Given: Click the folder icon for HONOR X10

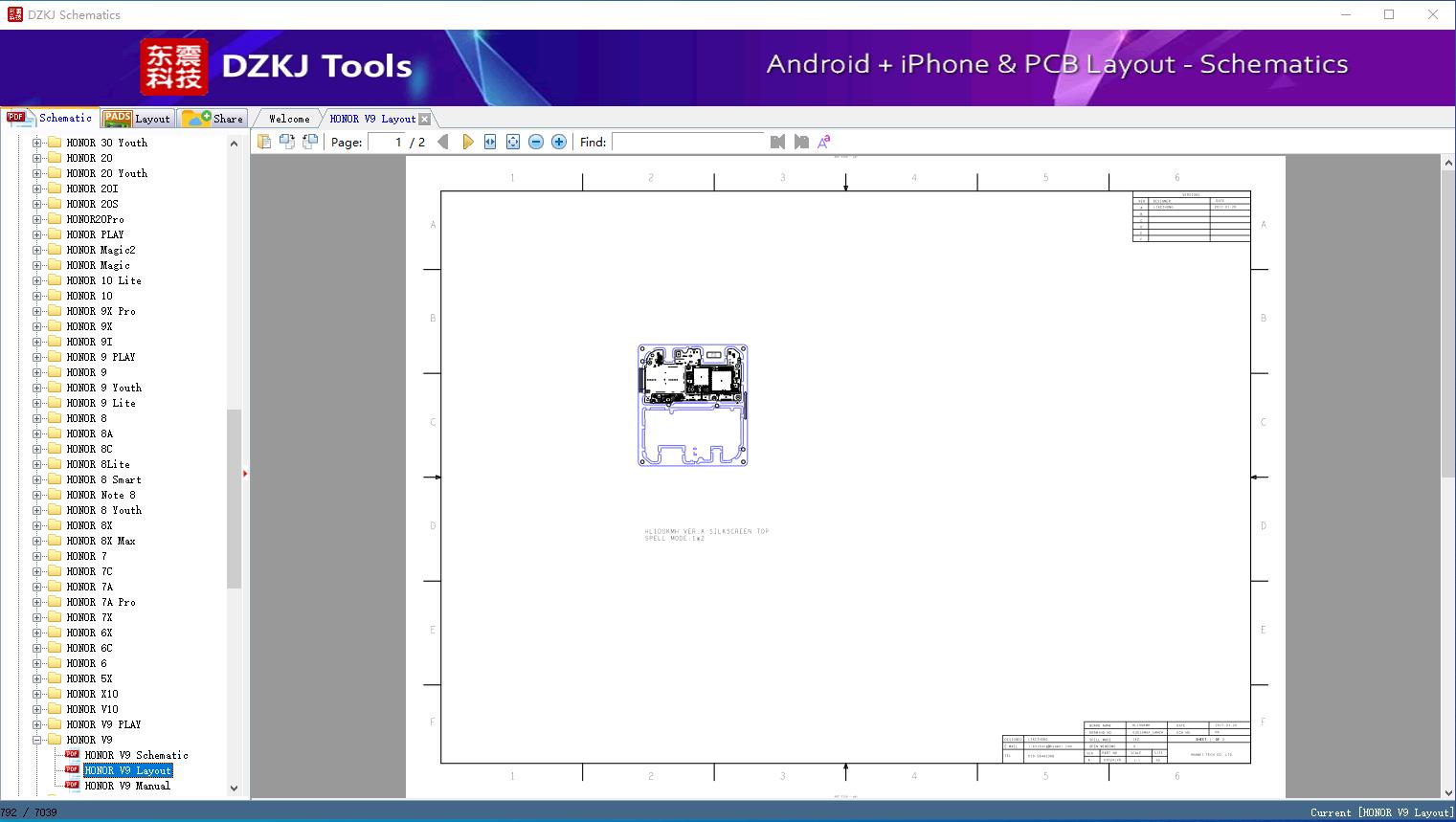Looking at the screenshot, I should click(x=55, y=694).
